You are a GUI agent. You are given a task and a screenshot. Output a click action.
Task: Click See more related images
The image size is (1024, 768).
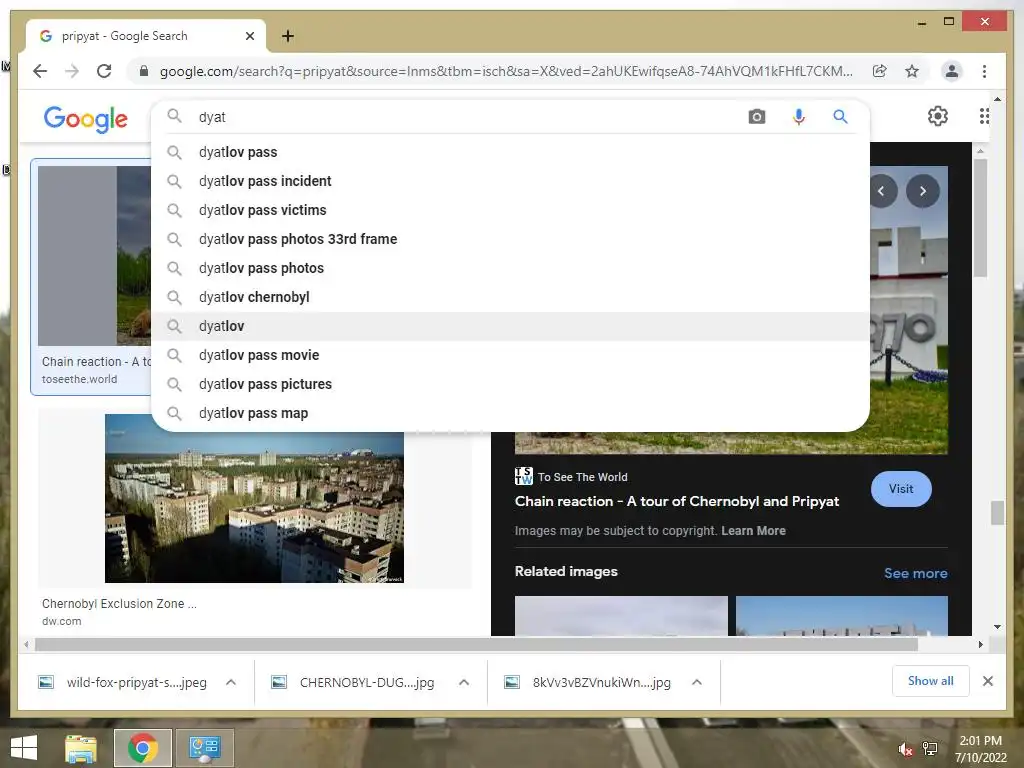916,573
